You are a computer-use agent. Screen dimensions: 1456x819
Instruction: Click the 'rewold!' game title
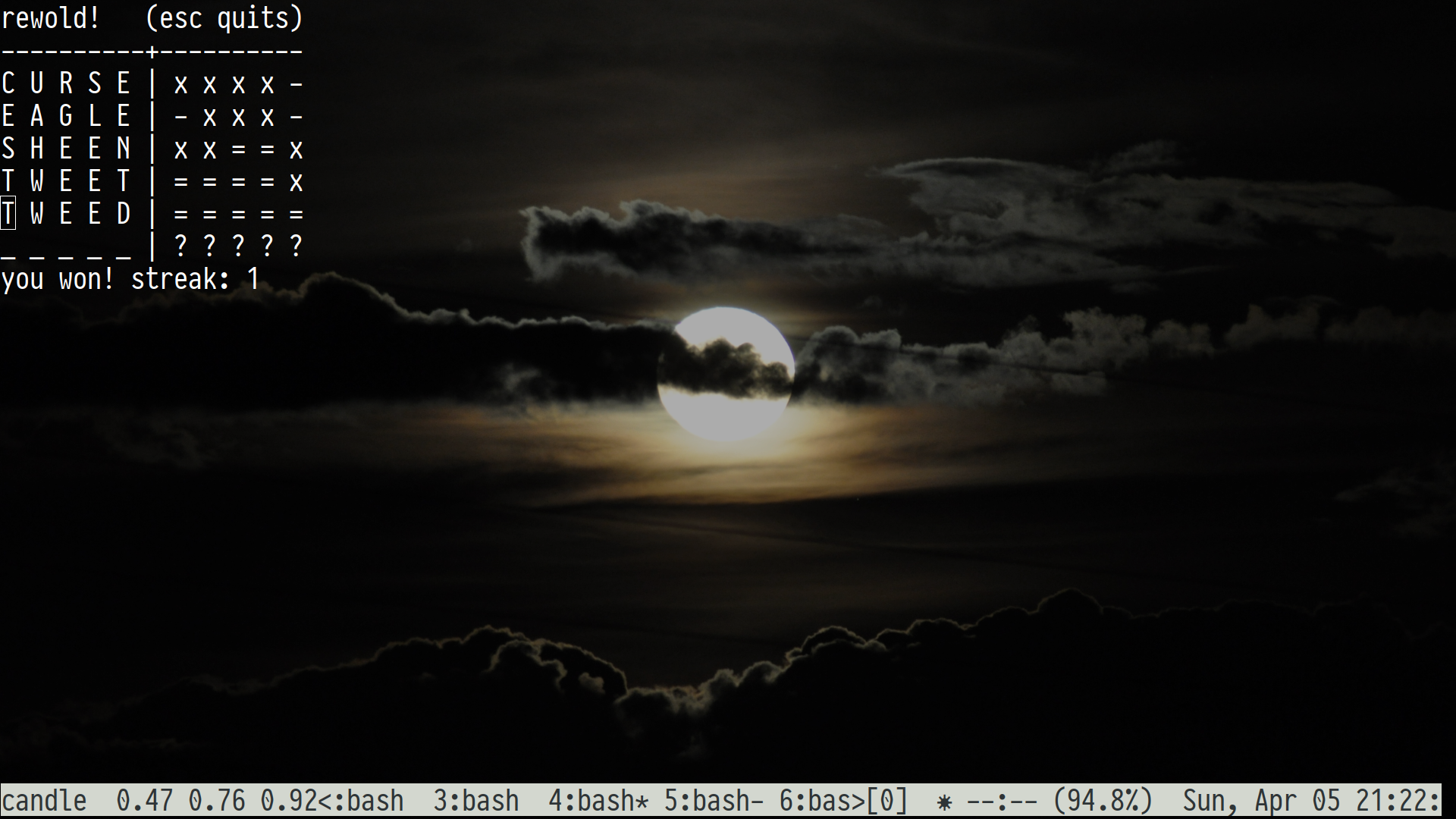[x=50, y=18]
